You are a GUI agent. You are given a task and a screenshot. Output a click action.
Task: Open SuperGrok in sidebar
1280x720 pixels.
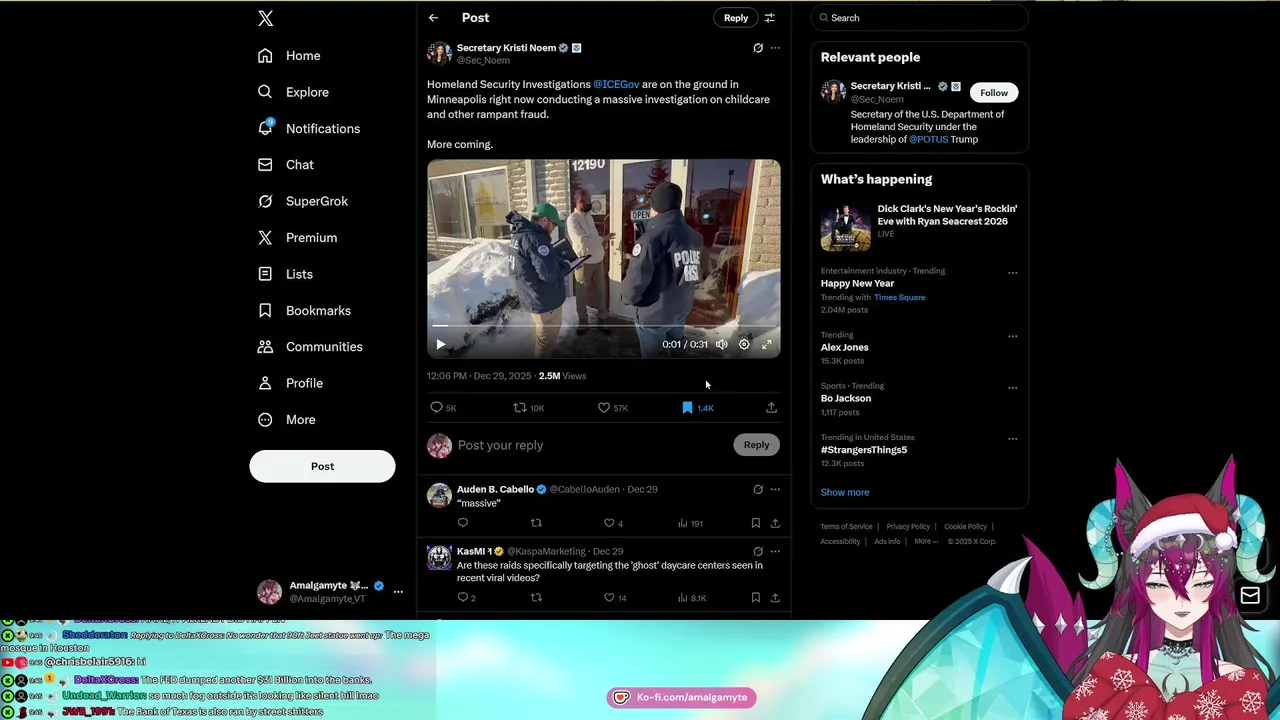point(303,201)
